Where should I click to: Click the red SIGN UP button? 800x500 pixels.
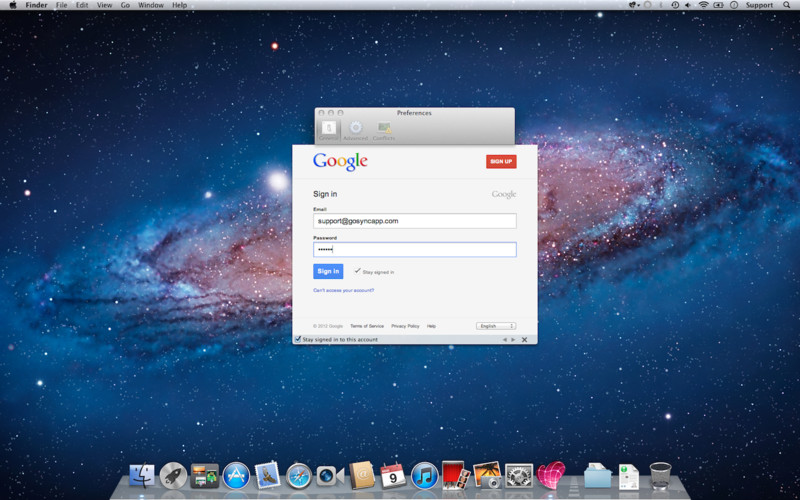tap(501, 162)
